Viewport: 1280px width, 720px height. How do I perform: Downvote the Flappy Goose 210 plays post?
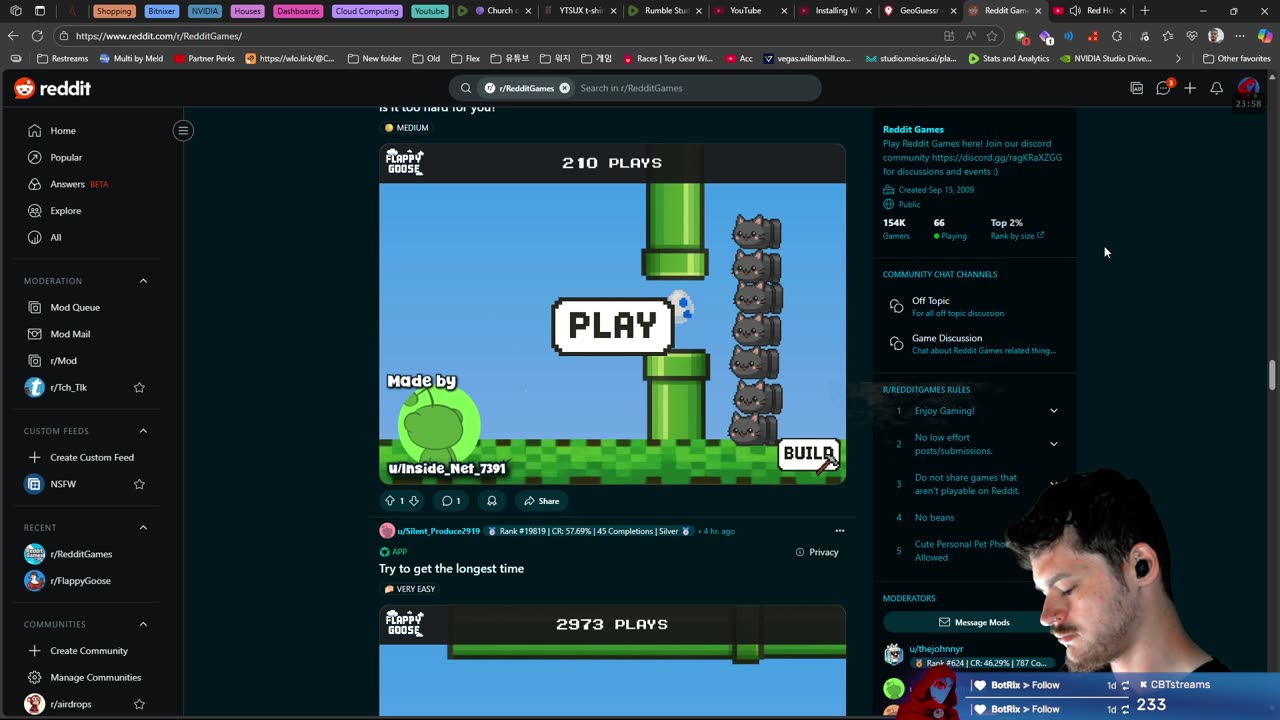pos(413,501)
